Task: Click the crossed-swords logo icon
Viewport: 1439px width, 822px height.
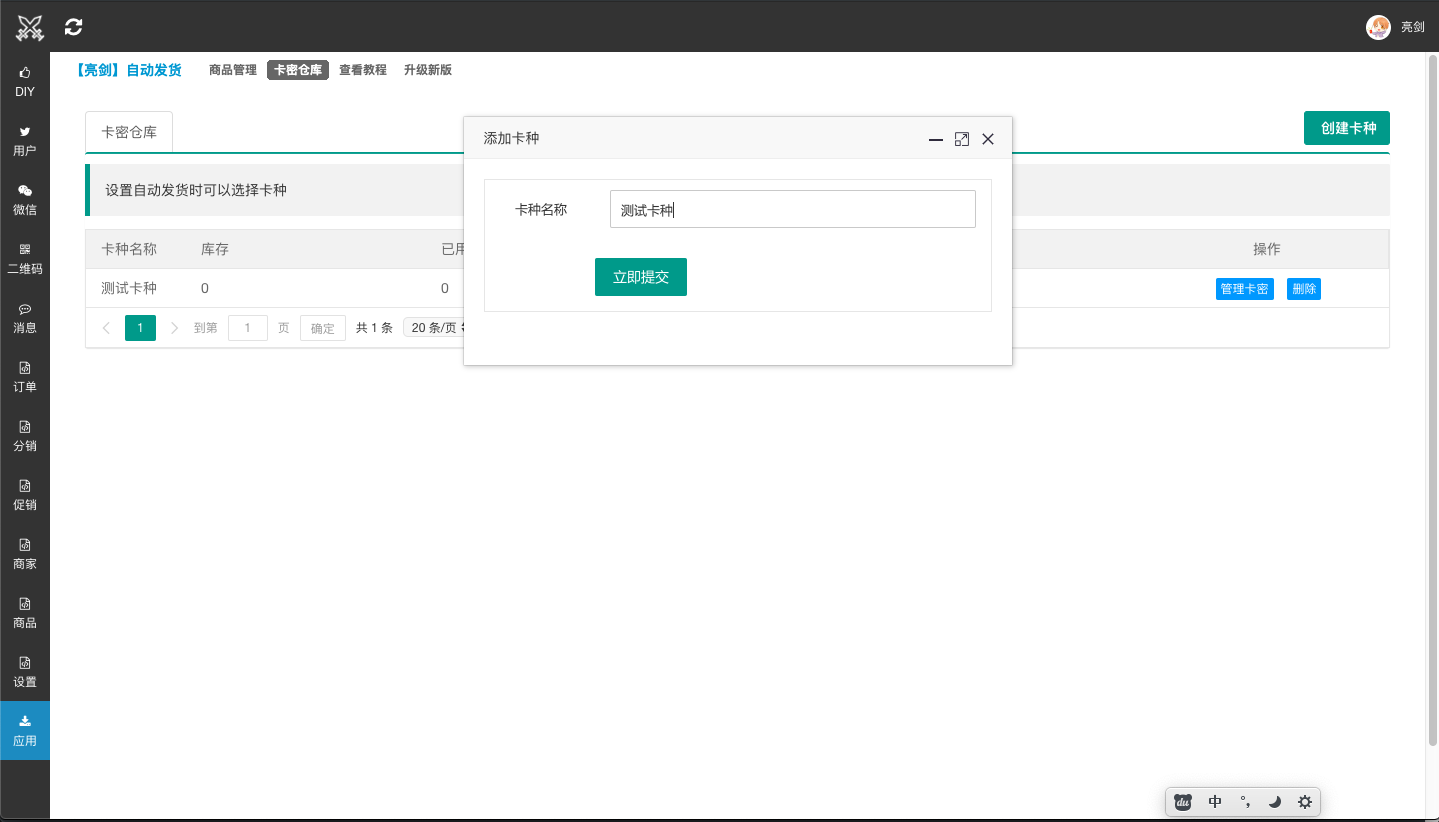Action: click(30, 27)
